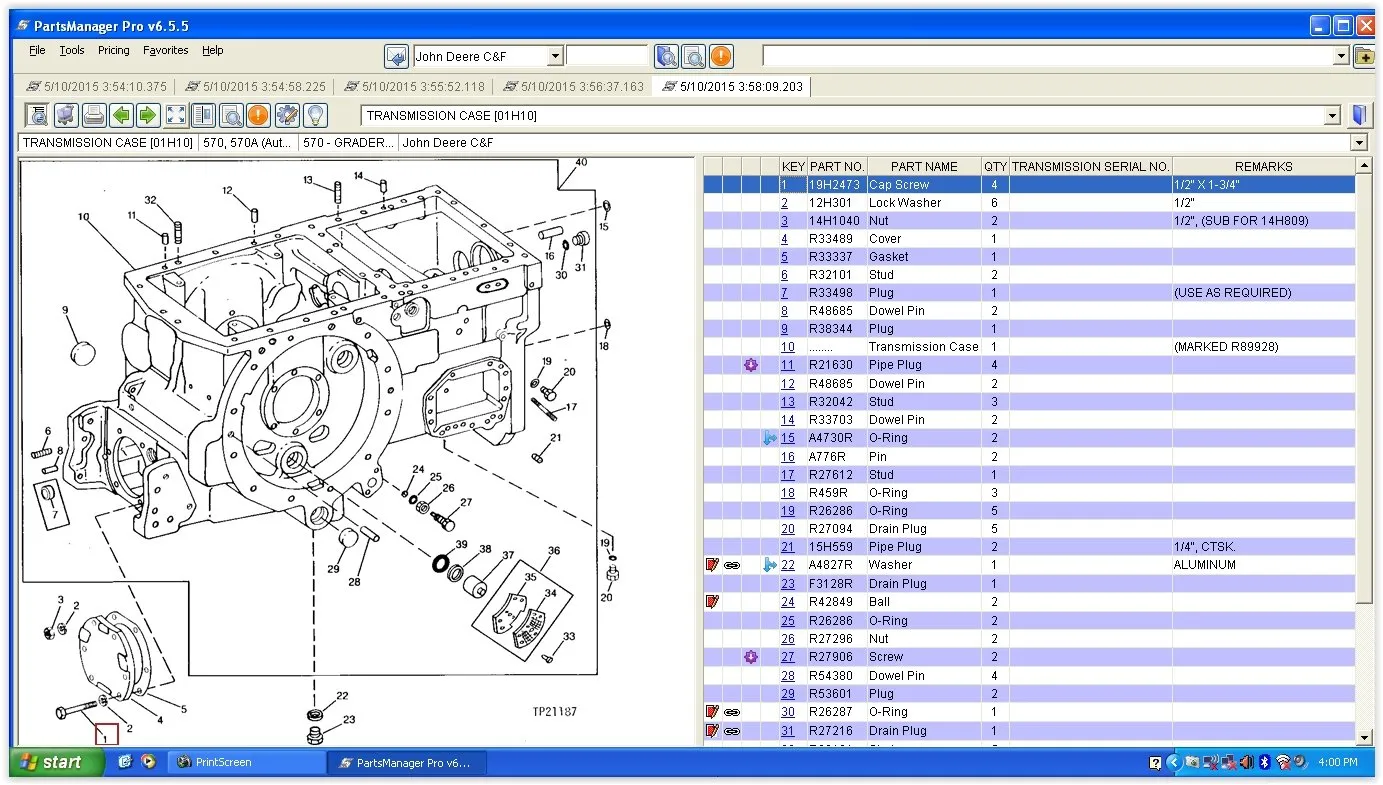
Task: Click the add-to-favorites icon at far top right
Action: pos(1364,56)
